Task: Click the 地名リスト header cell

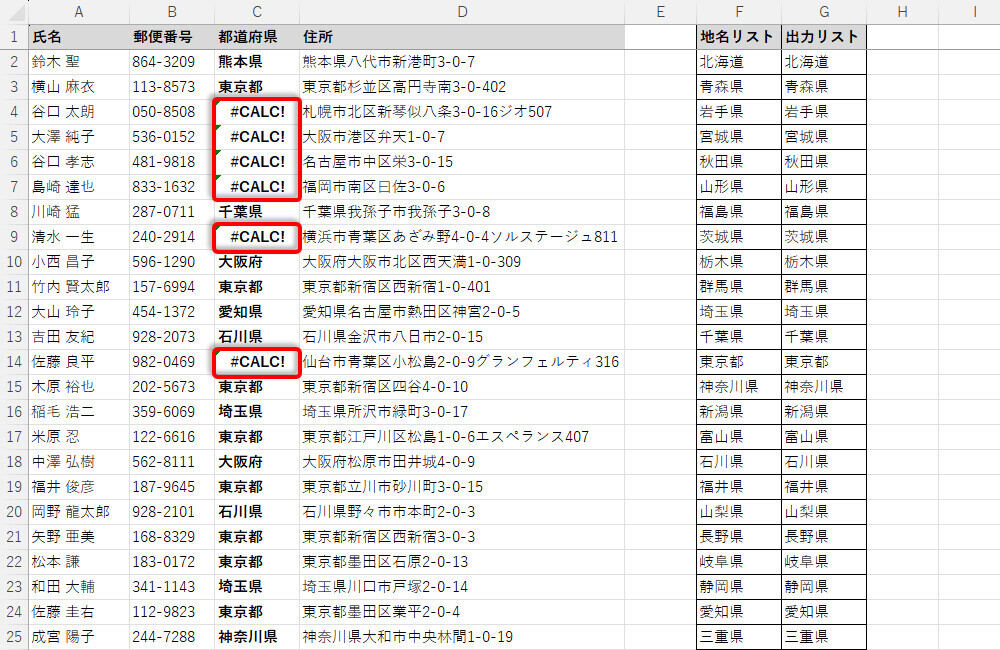Action: point(738,37)
